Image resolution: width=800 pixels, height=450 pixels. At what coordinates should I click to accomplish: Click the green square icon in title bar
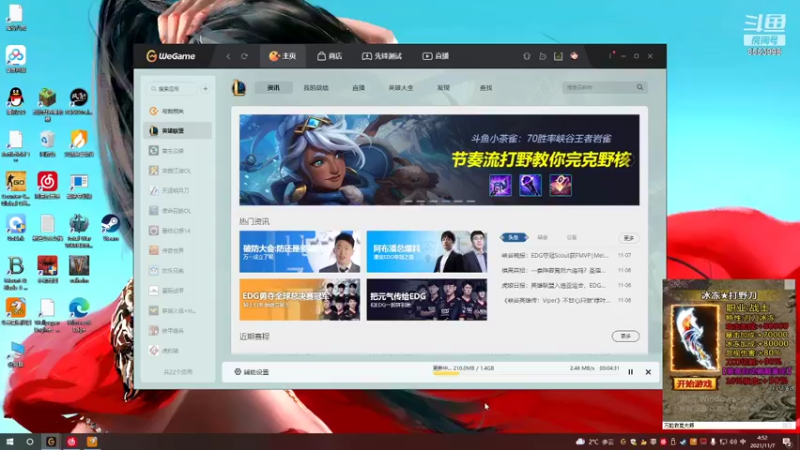click(x=558, y=56)
